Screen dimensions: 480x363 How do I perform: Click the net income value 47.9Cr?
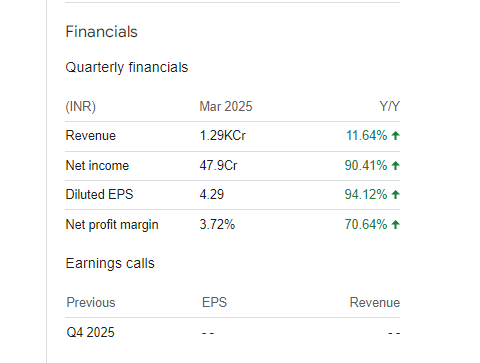(x=218, y=166)
